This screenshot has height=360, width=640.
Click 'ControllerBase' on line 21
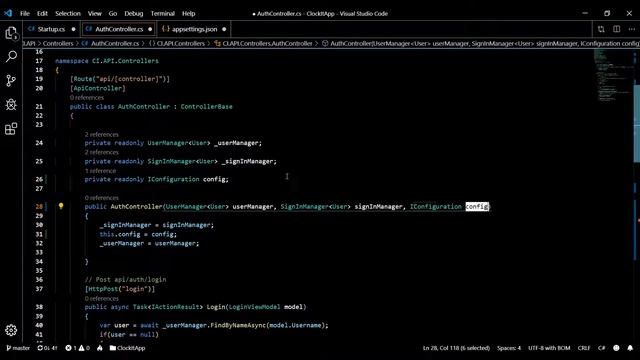click(x=206, y=107)
